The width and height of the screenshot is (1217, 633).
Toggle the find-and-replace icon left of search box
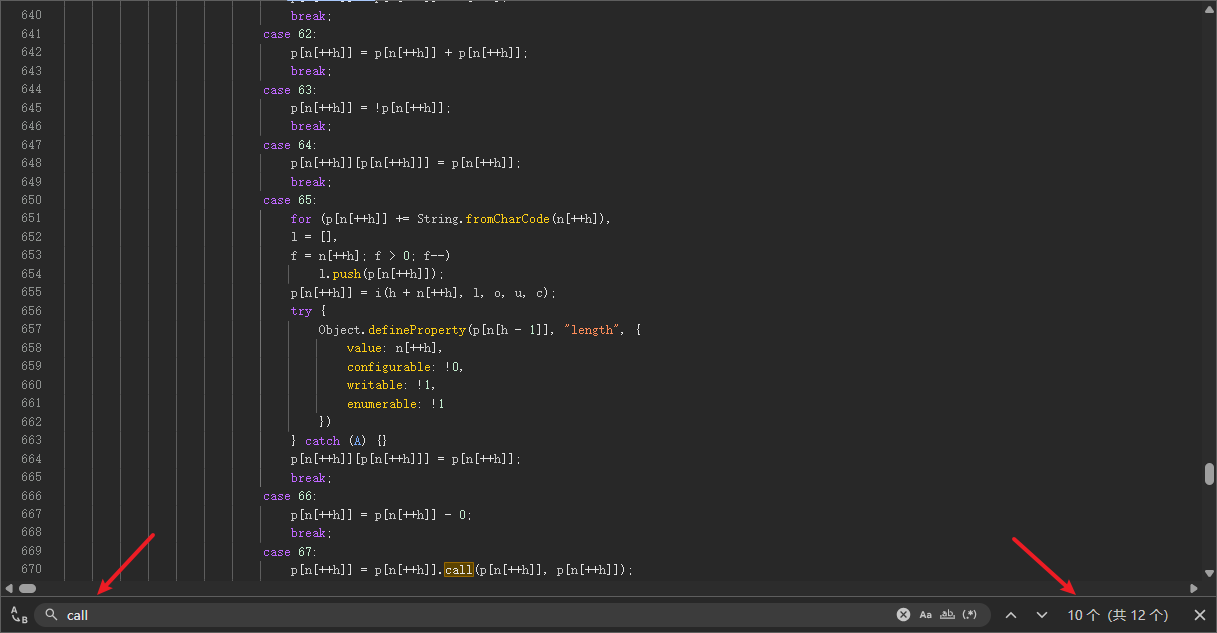[19, 615]
